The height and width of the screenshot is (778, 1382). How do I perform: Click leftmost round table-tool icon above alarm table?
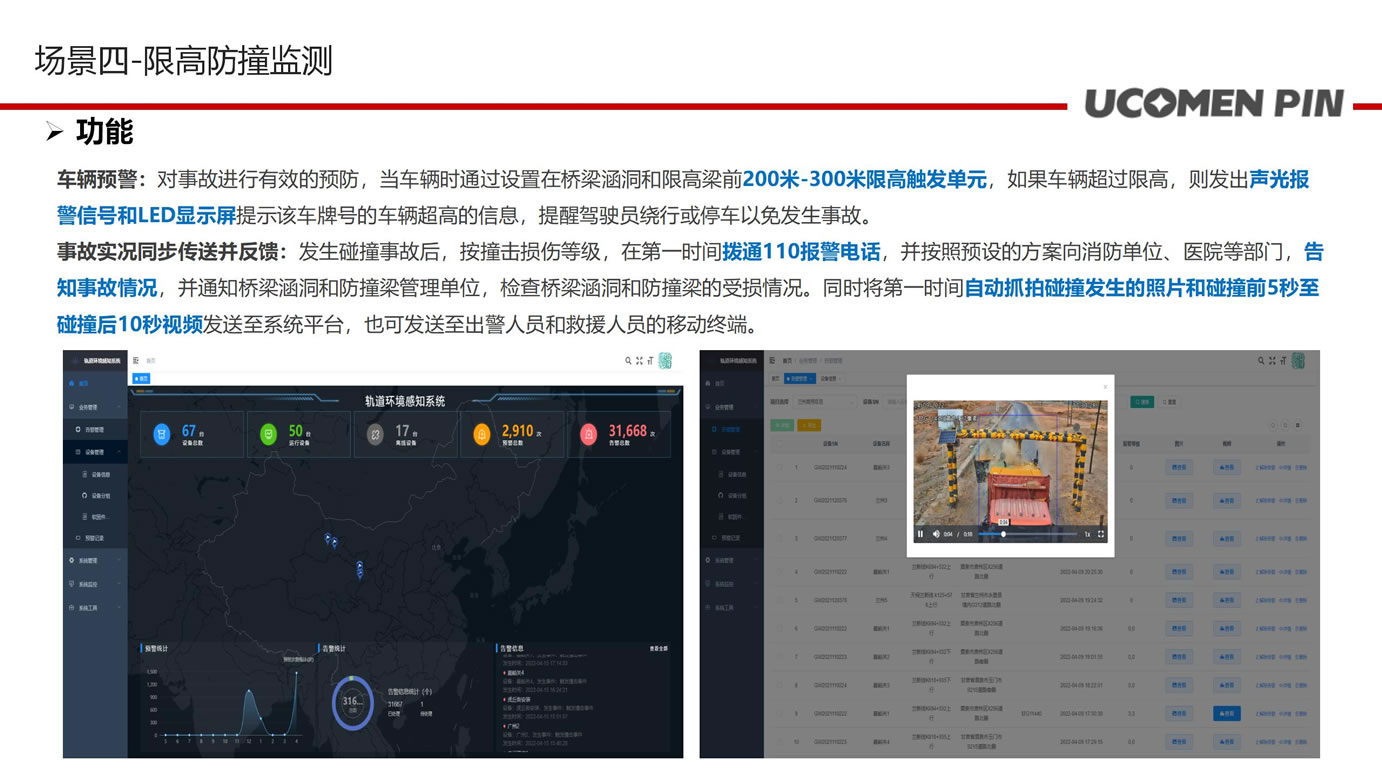(1272, 425)
